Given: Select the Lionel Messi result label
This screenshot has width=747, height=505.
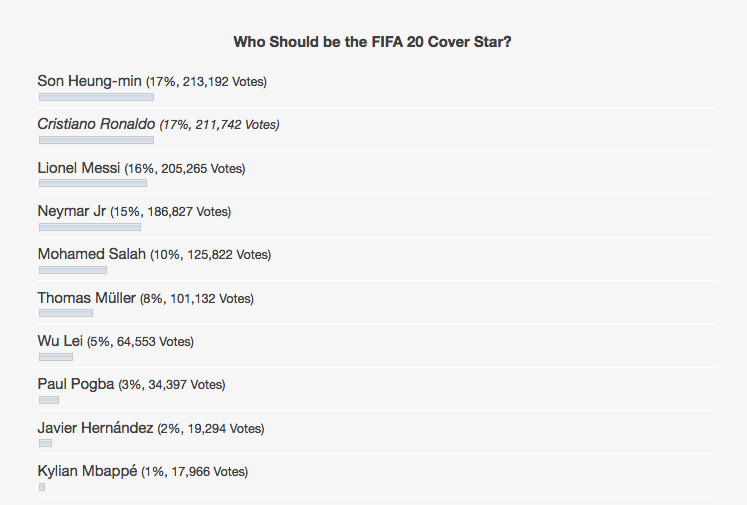Looking at the screenshot, I should (141, 168).
